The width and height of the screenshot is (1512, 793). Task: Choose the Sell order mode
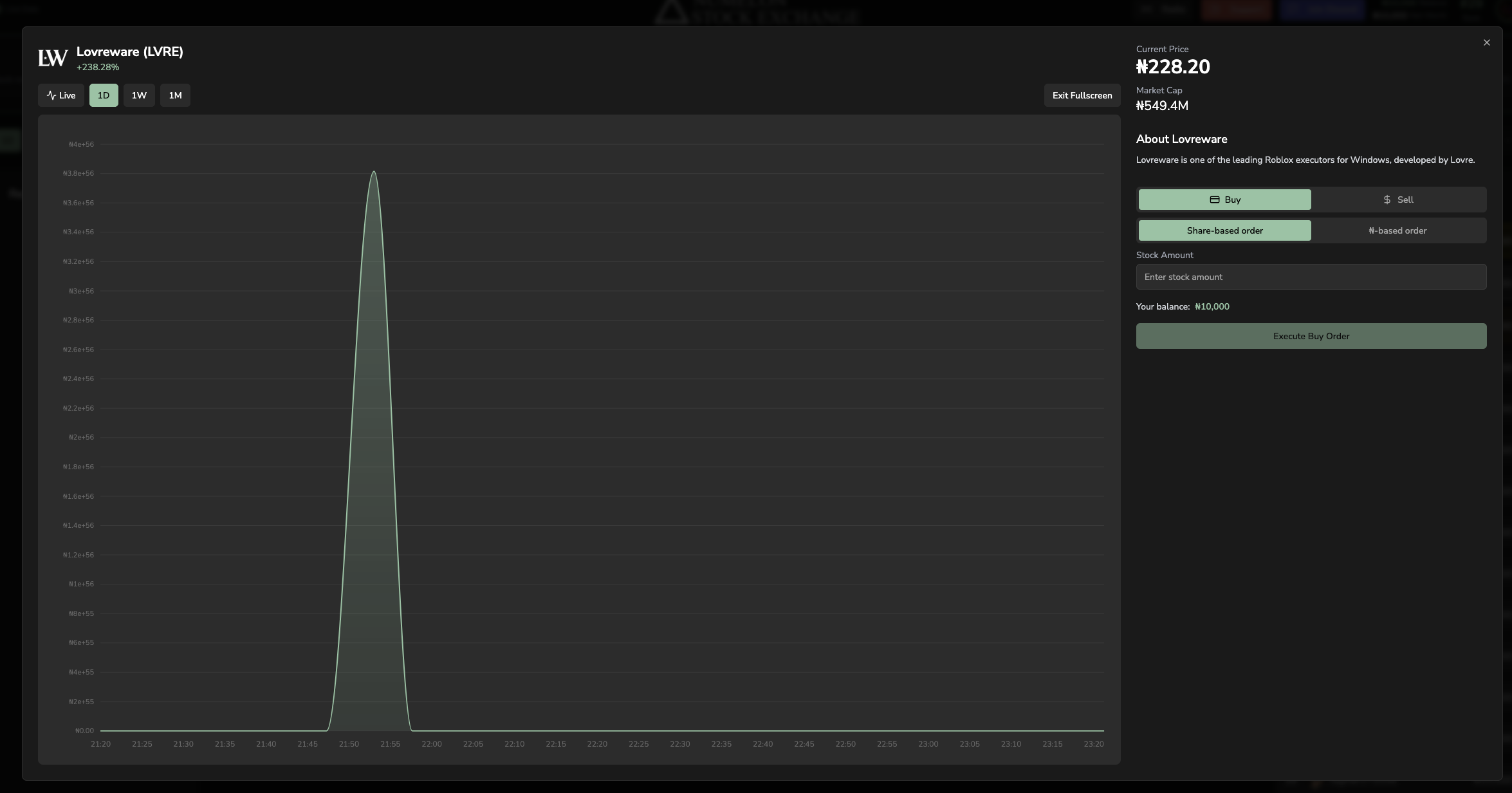[x=1398, y=200]
